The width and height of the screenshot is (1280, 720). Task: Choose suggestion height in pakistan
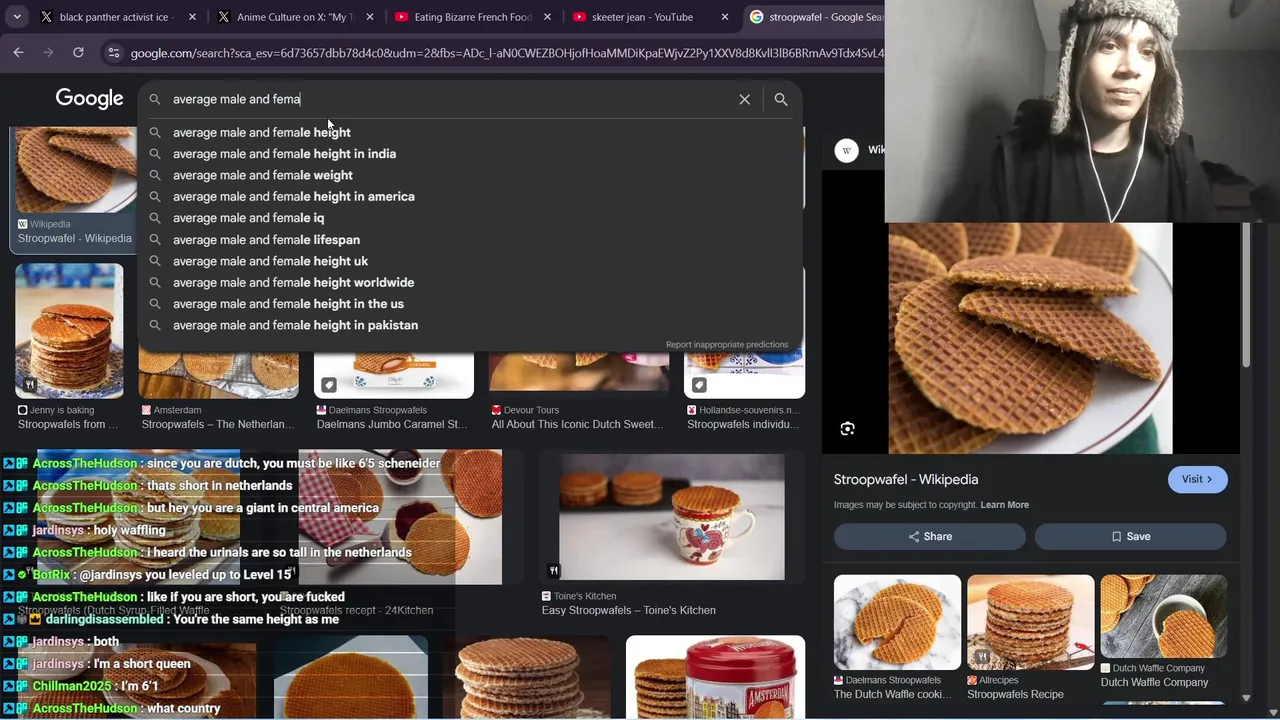470,325
